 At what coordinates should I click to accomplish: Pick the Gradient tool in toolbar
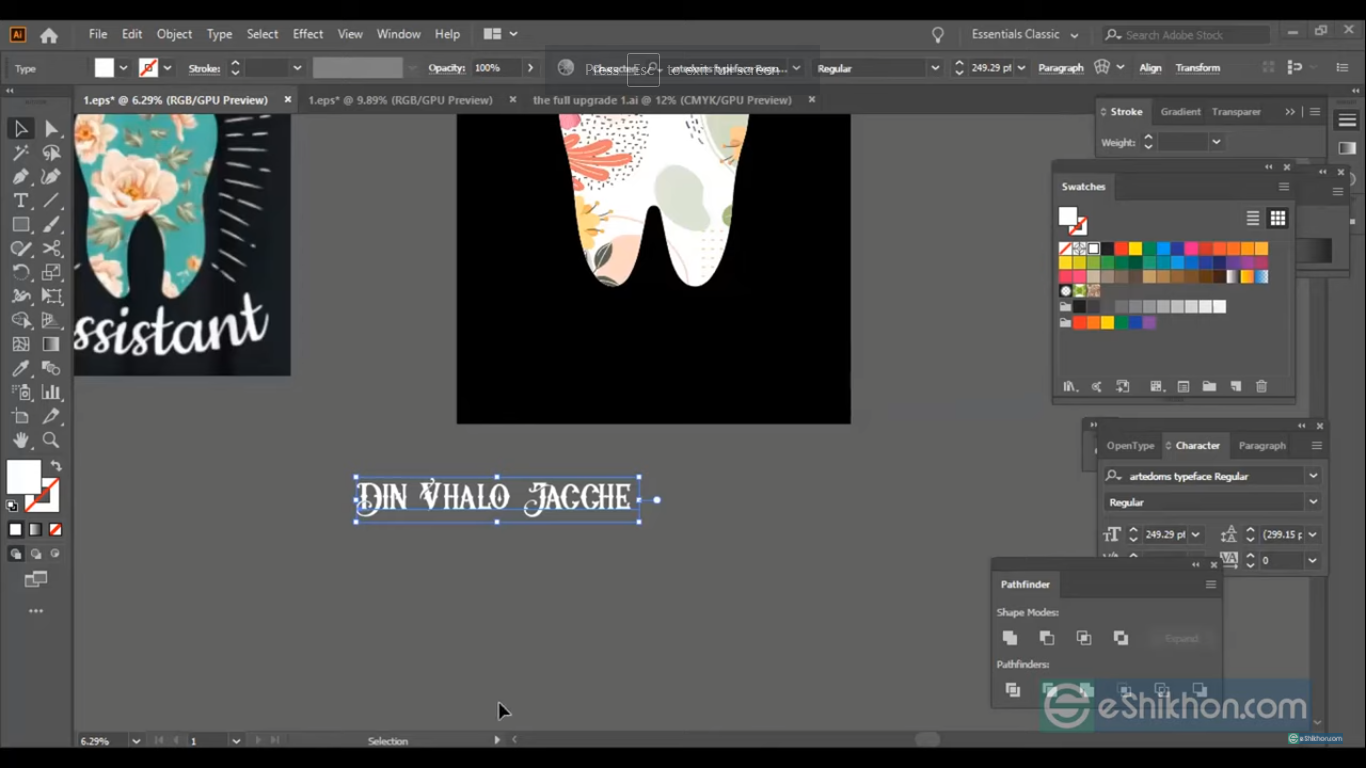click(52, 344)
